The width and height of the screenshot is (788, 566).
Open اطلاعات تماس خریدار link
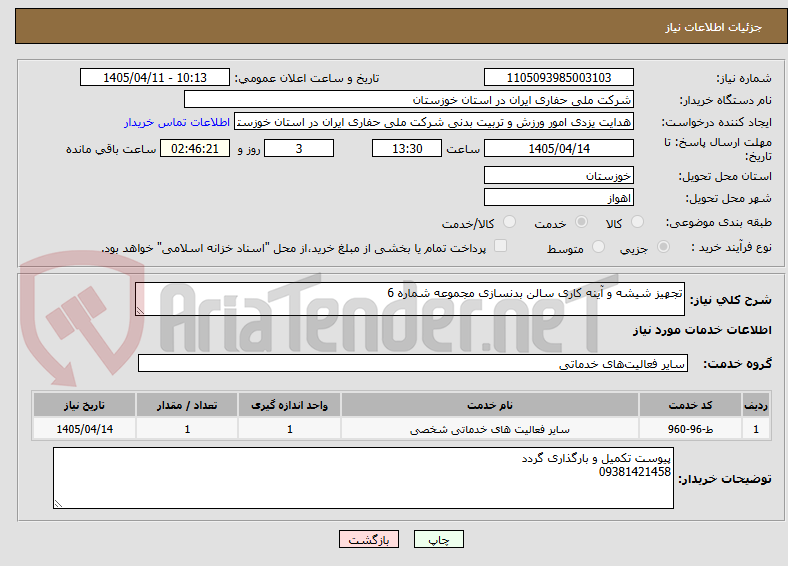[177, 122]
